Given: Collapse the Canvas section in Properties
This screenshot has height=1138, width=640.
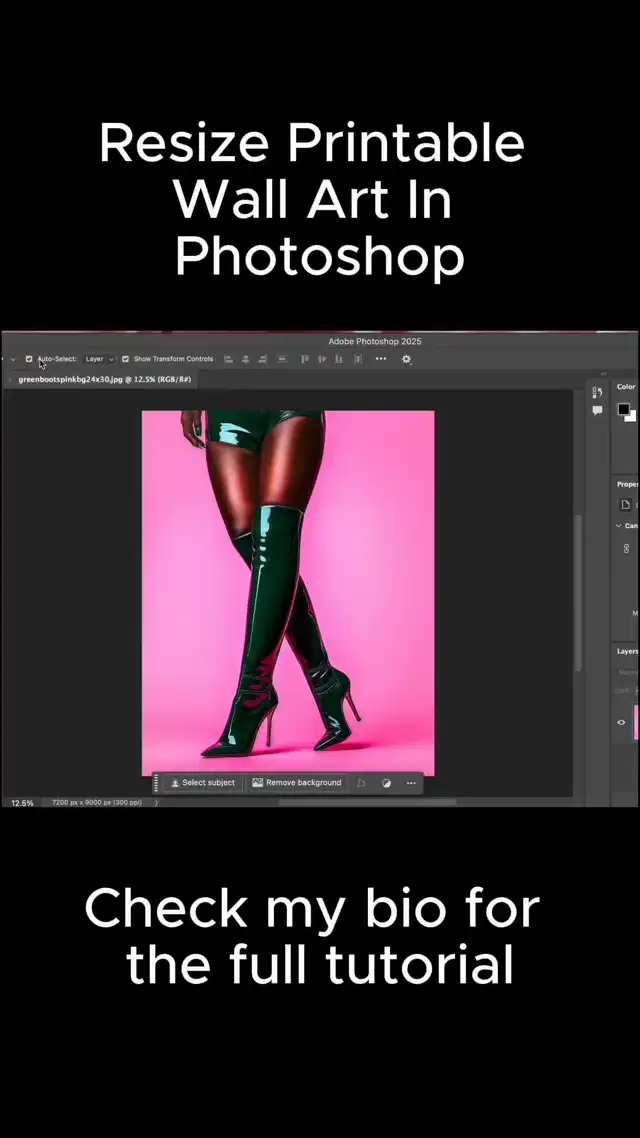Looking at the screenshot, I should click(x=619, y=525).
